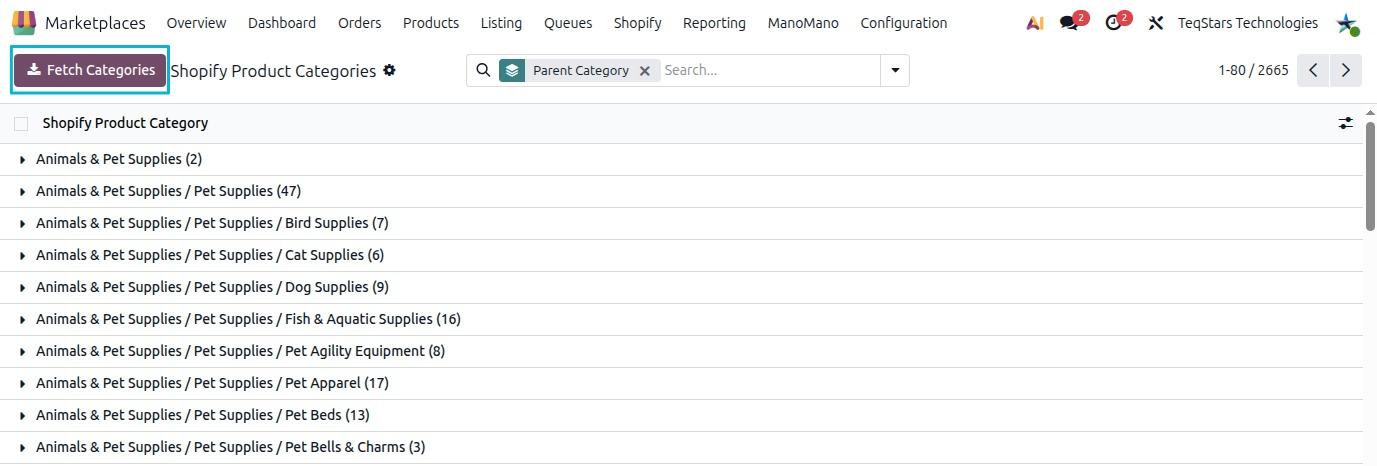1377x466 pixels.
Task: Open the AI assistant icon
Action: tap(1035, 23)
